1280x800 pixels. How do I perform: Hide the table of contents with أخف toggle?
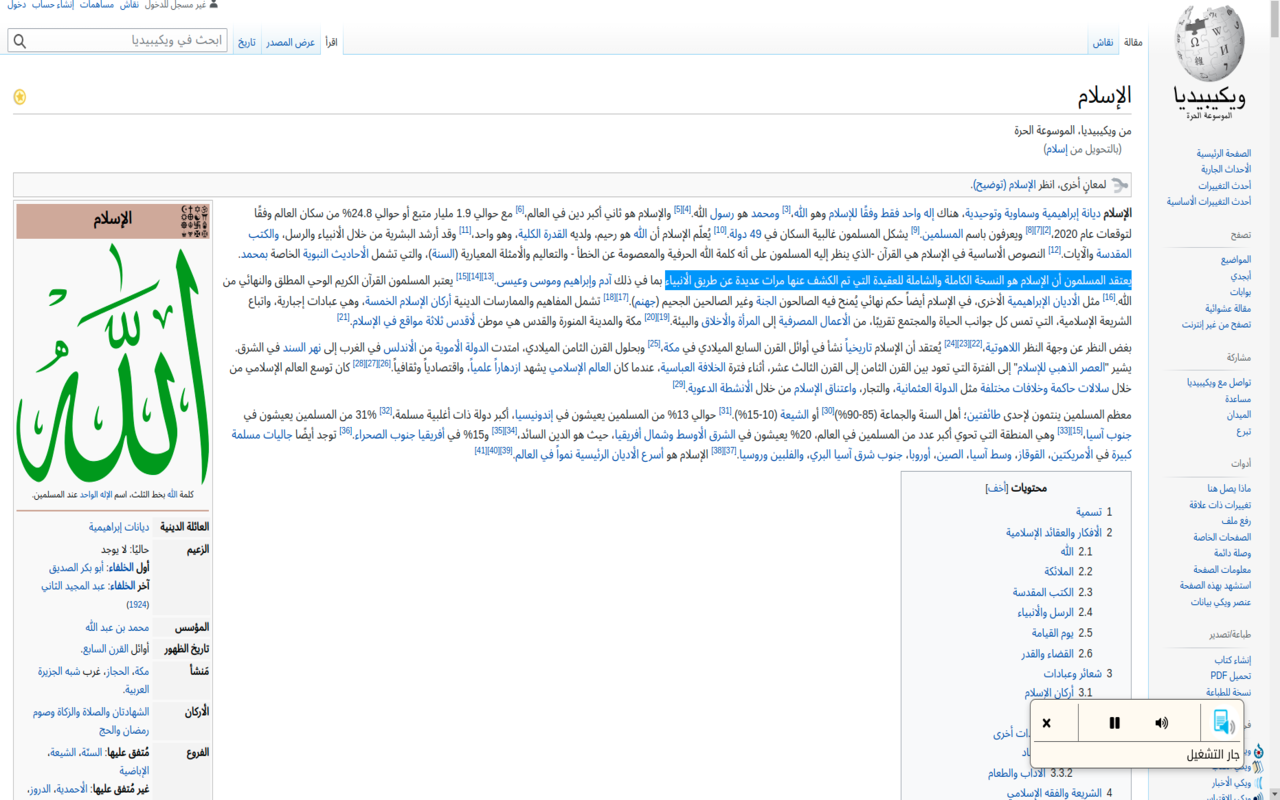(x=995, y=489)
